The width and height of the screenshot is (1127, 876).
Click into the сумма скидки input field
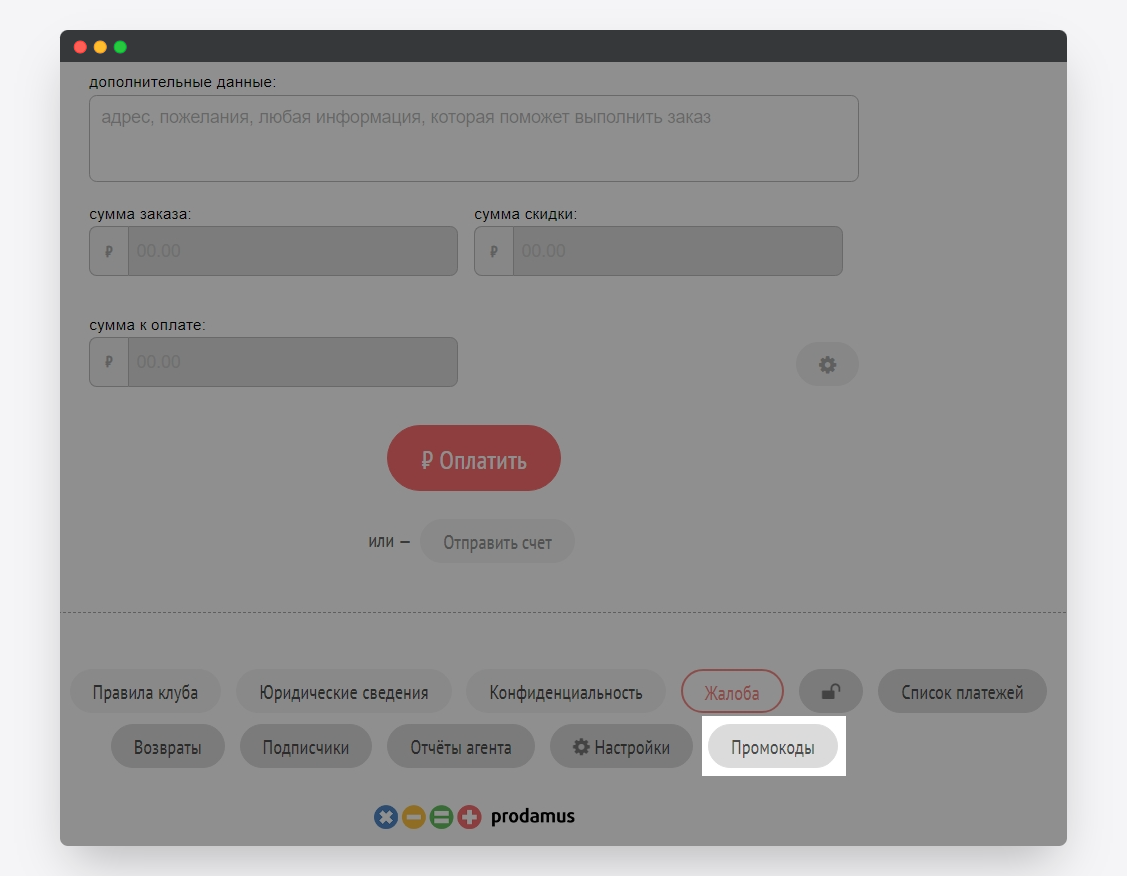pos(676,251)
